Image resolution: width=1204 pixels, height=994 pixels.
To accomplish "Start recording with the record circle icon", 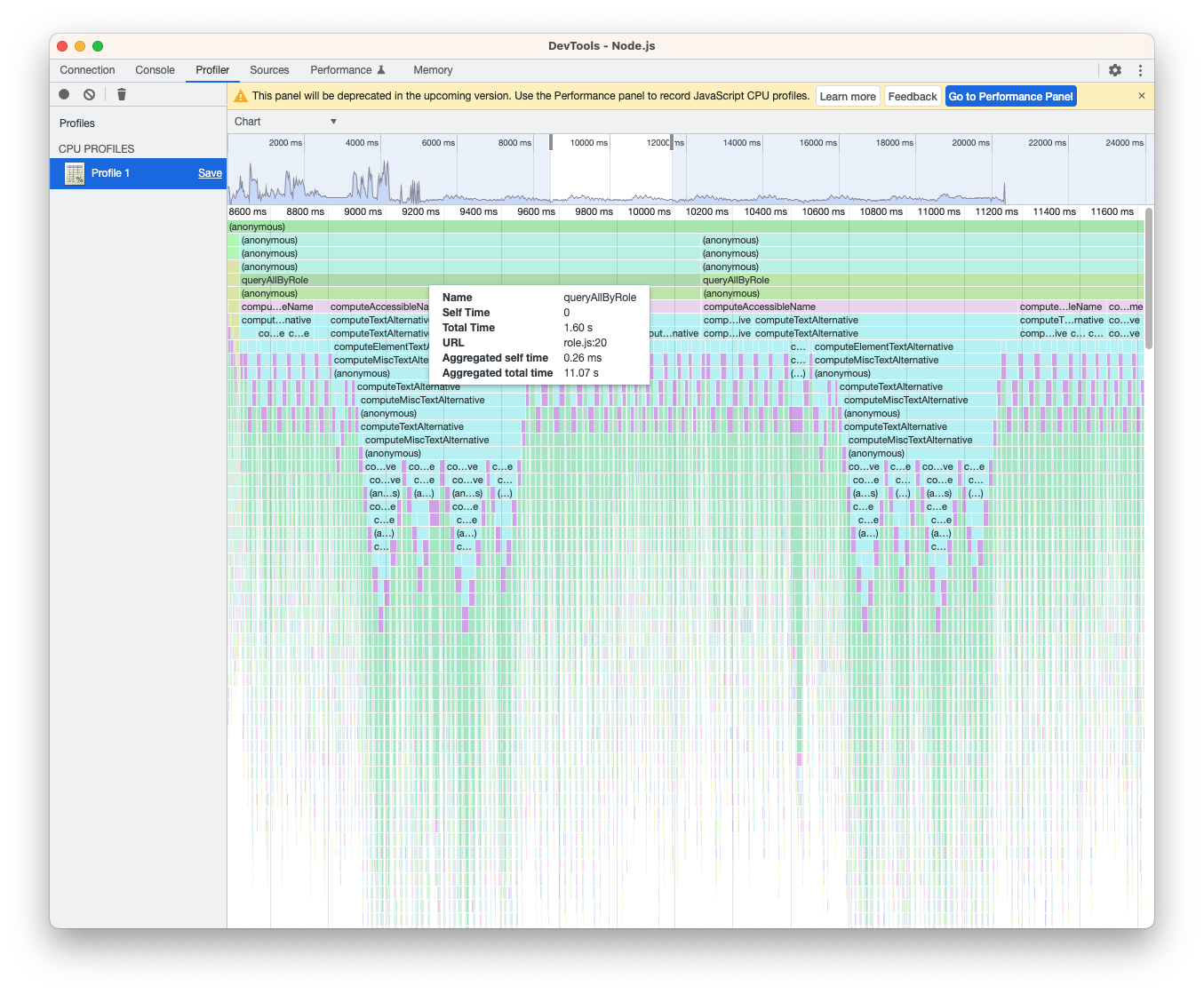I will coord(64,94).
